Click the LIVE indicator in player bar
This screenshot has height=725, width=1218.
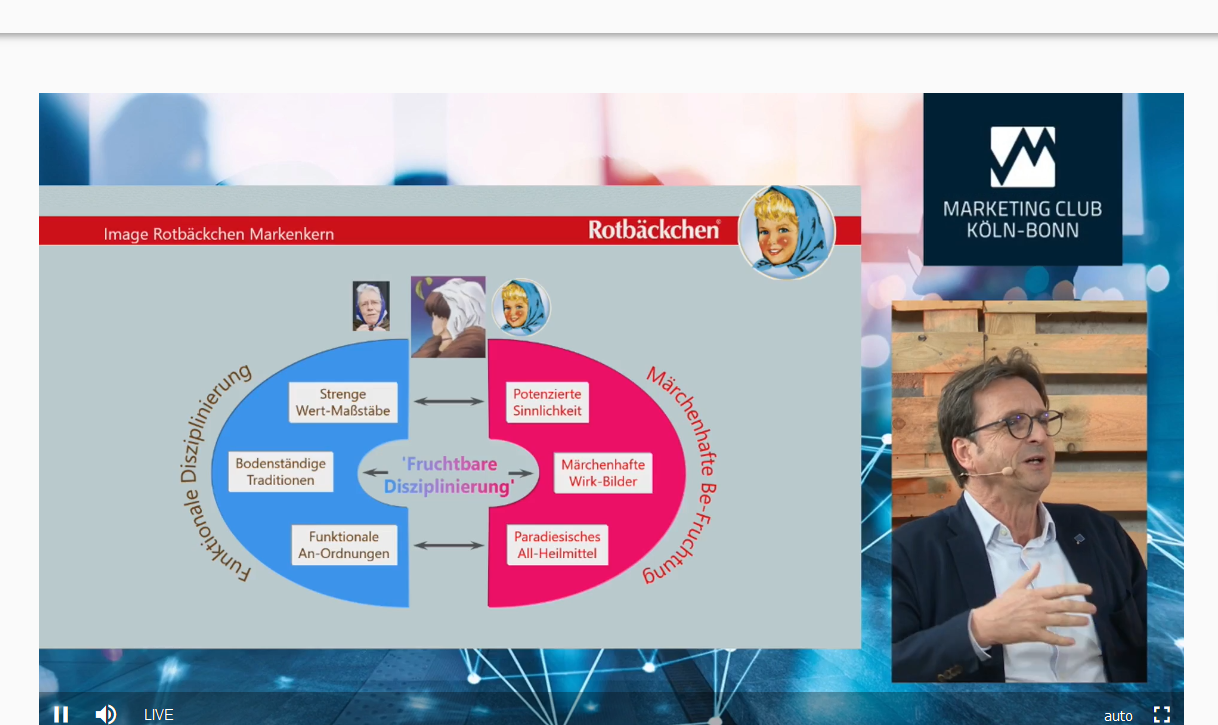tap(159, 715)
